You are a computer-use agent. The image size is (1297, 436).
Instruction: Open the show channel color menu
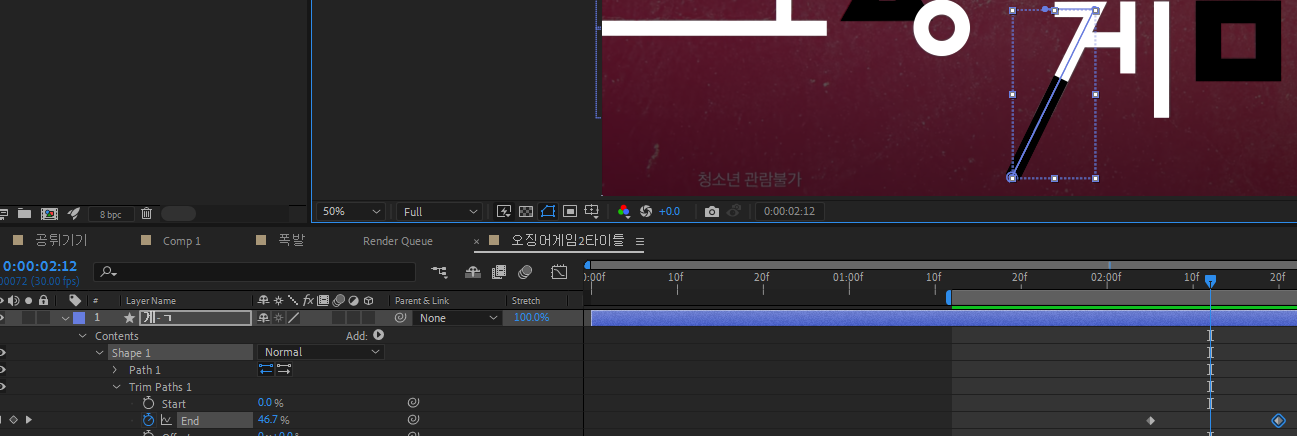click(624, 211)
